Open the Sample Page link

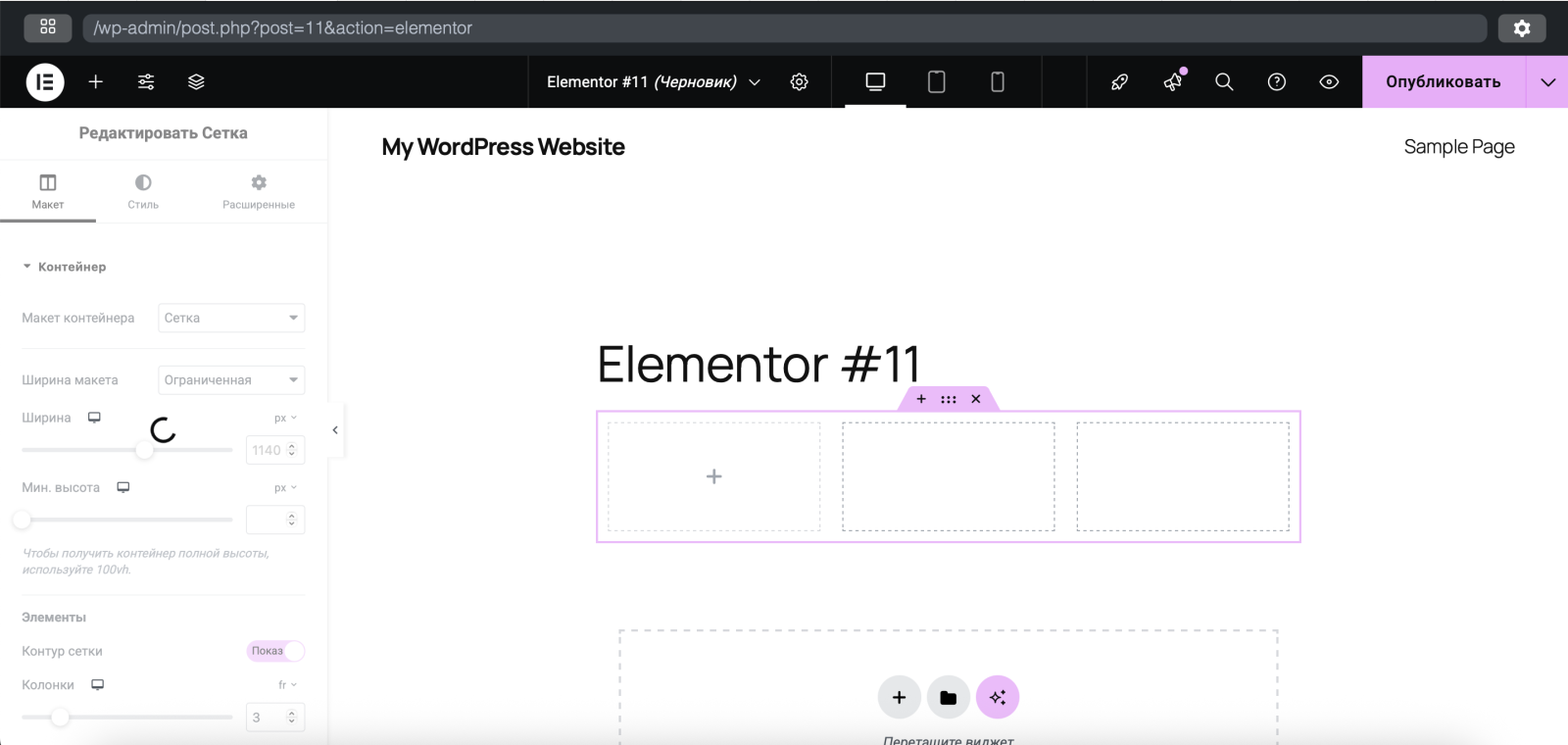click(x=1458, y=147)
